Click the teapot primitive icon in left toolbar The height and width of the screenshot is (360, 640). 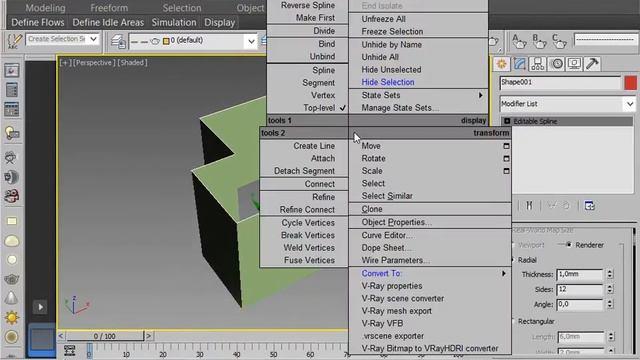(x=11, y=279)
